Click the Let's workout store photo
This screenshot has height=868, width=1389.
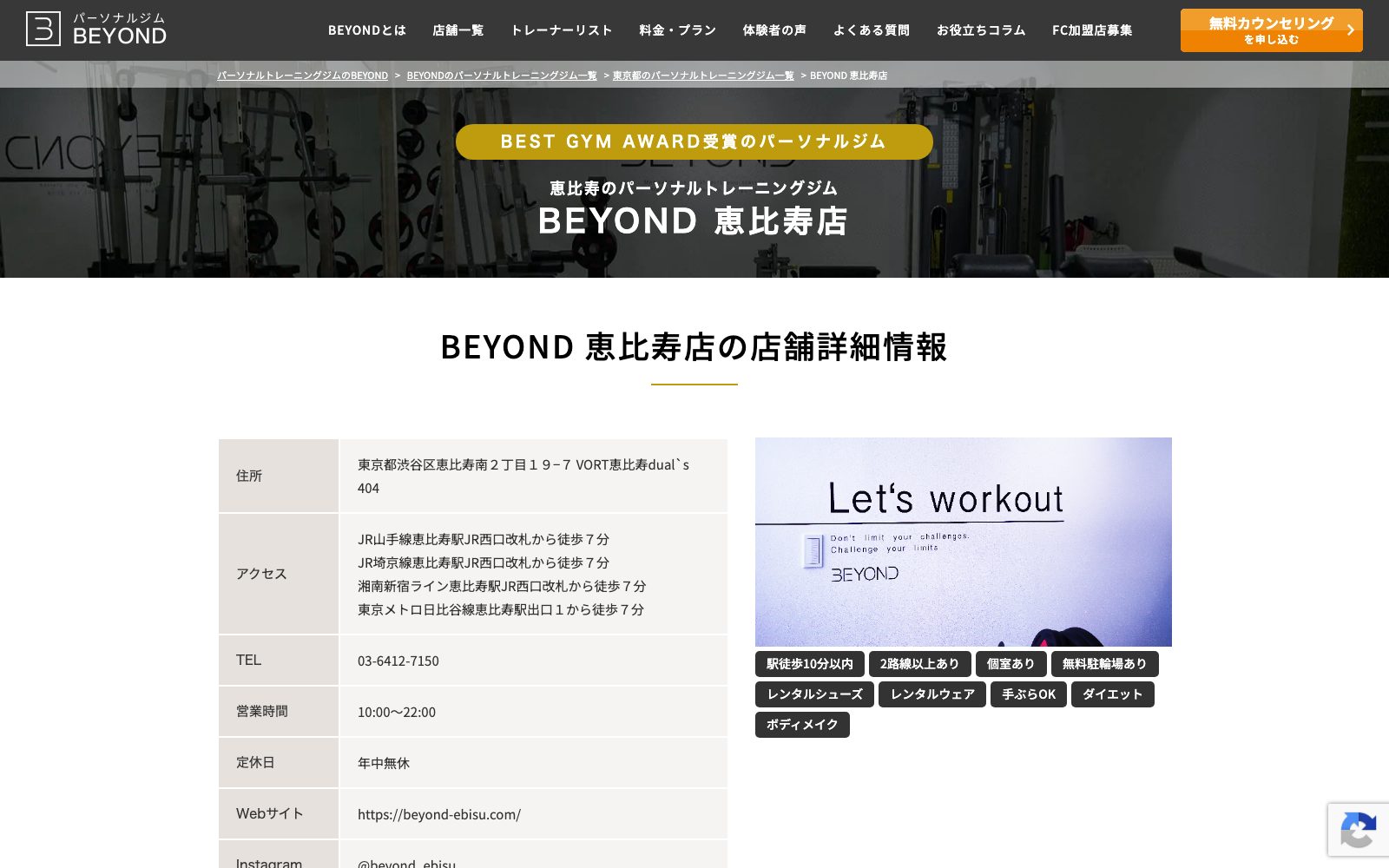pyautogui.click(x=963, y=542)
